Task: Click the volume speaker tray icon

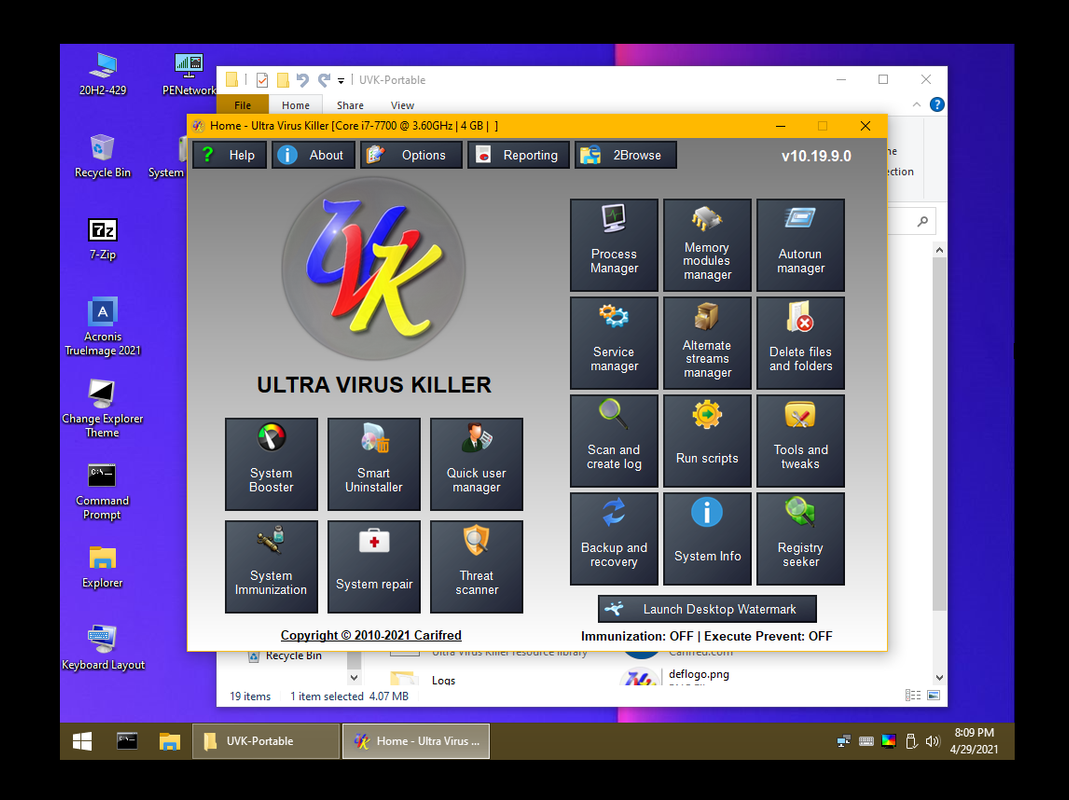Action: click(933, 741)
